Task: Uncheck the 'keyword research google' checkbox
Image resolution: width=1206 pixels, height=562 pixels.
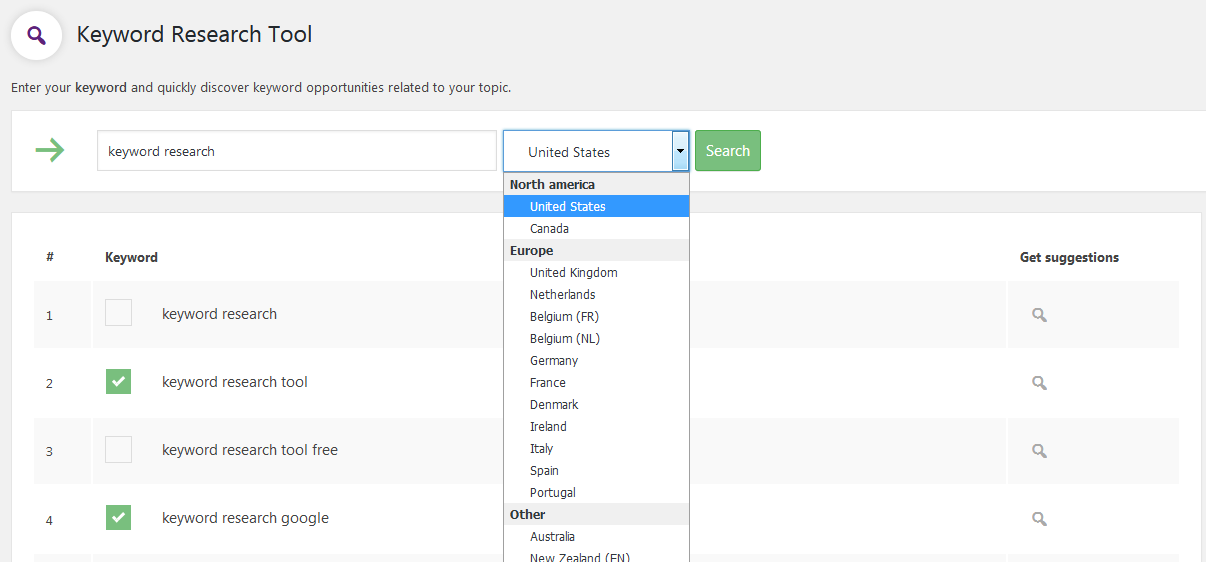Action: [118, 517]
